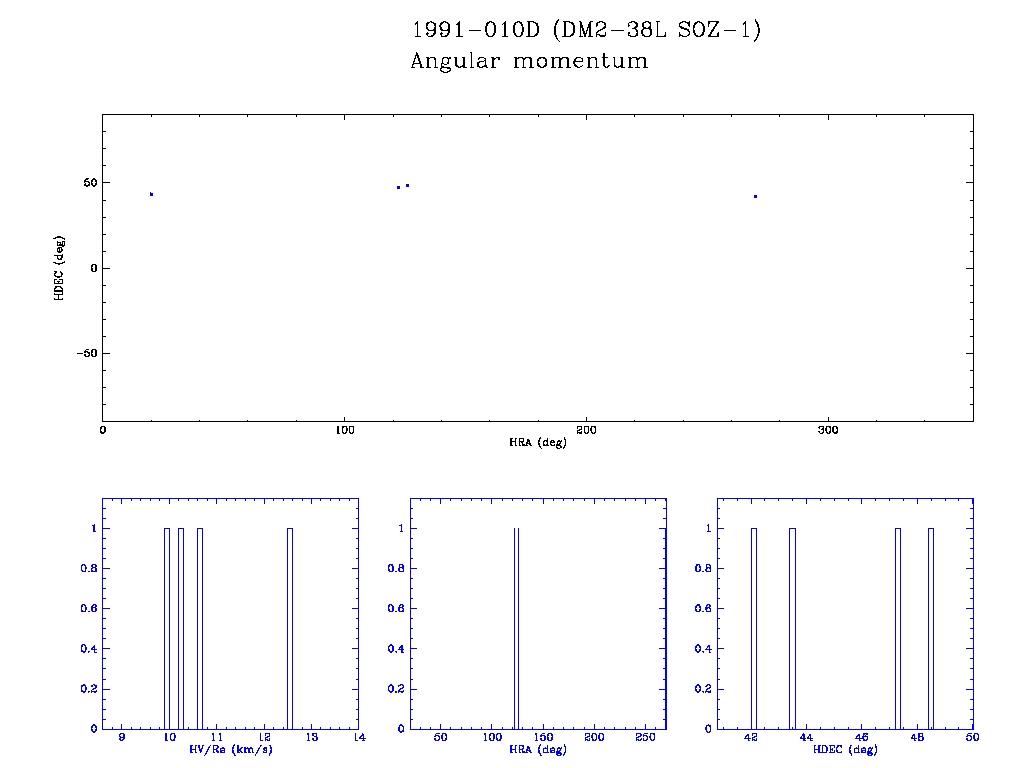The width and height of the screenshot is (1024, 768).
Task: Click the leftmost scatter point near HRA 20
Action: tap(151, 194)
